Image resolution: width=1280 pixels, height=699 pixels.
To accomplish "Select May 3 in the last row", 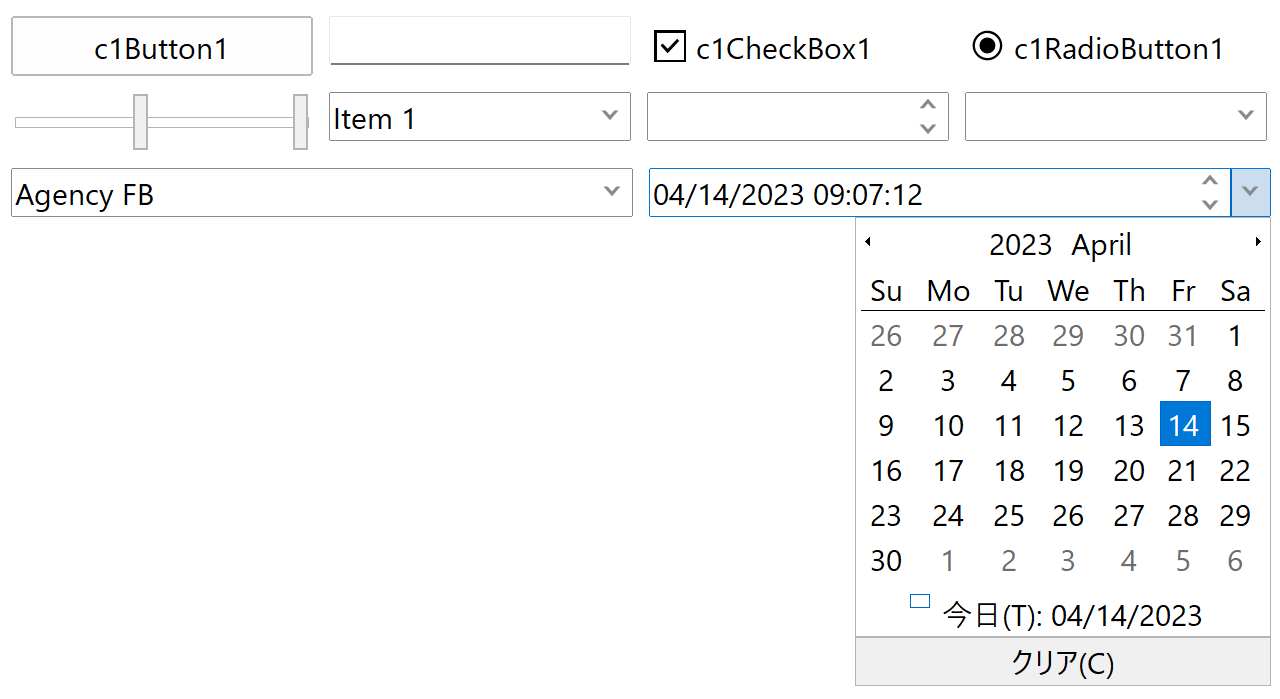I will click(1068, 561).
